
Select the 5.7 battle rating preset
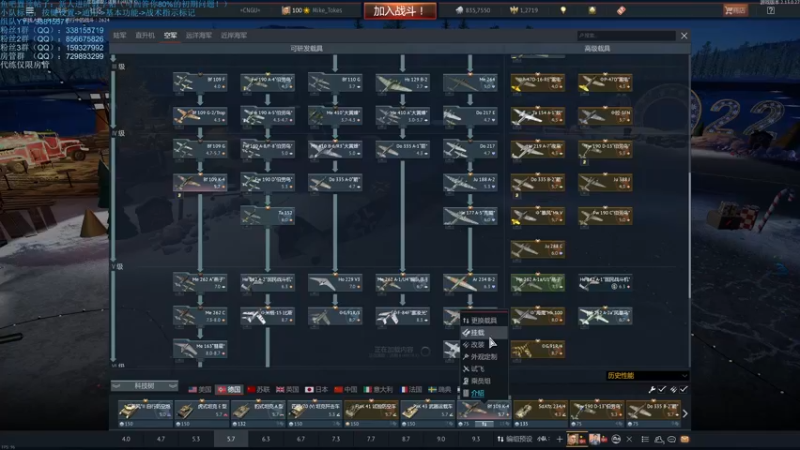[x=231, y=439]
